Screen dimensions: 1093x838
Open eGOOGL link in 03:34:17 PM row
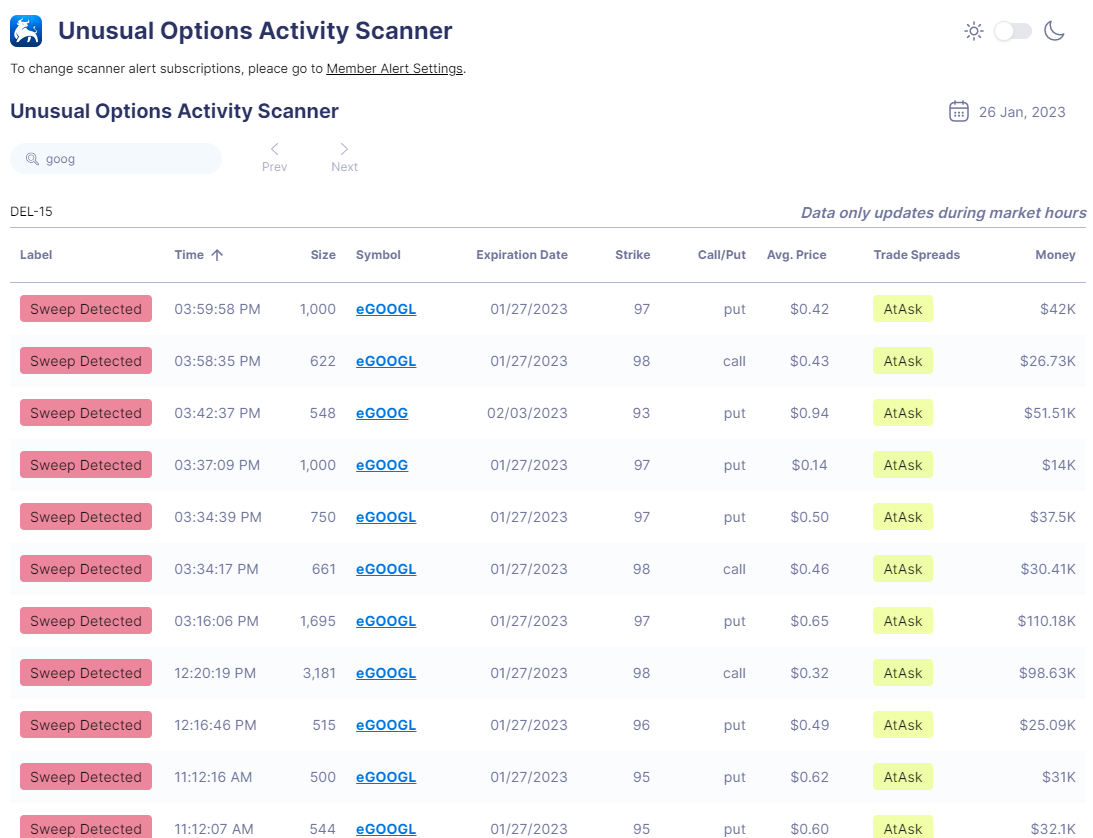point(386,569)
